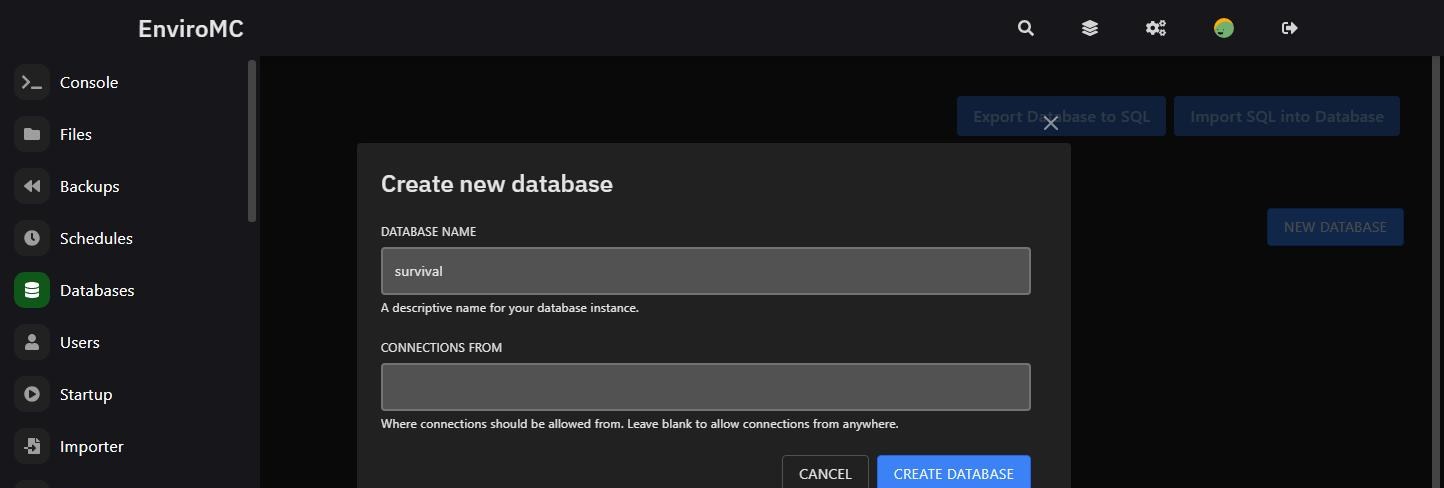Viewport: 1444px width, 488px height.
Task: Focus the Connections From input field
Action: (706, 387)
